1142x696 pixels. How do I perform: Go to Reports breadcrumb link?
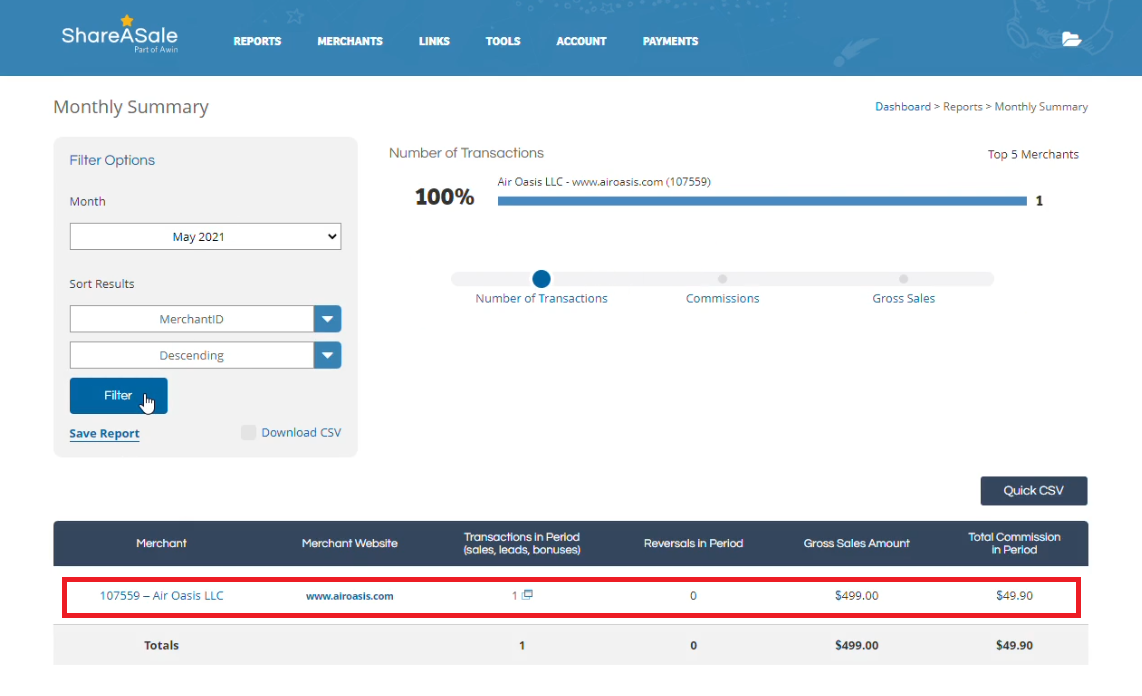[x=962, y=106]
